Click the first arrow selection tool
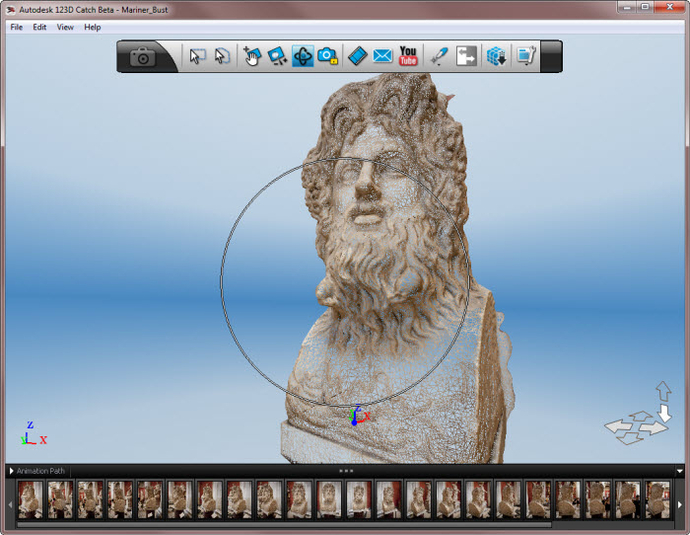This screenshot has width=690, height=535. click(x=197, y=57)
